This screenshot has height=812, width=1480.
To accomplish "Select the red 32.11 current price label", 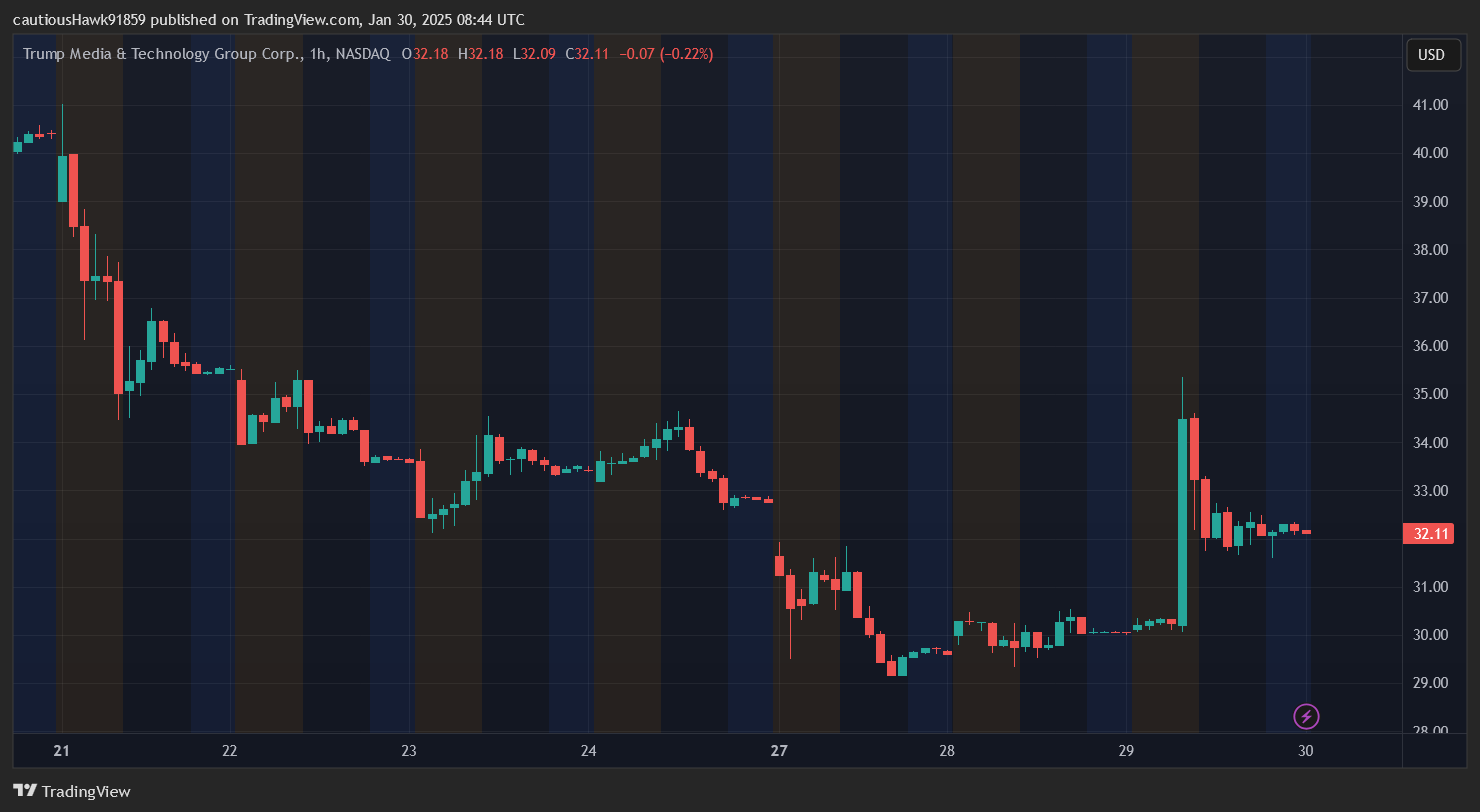I will tap(1429, 534).
